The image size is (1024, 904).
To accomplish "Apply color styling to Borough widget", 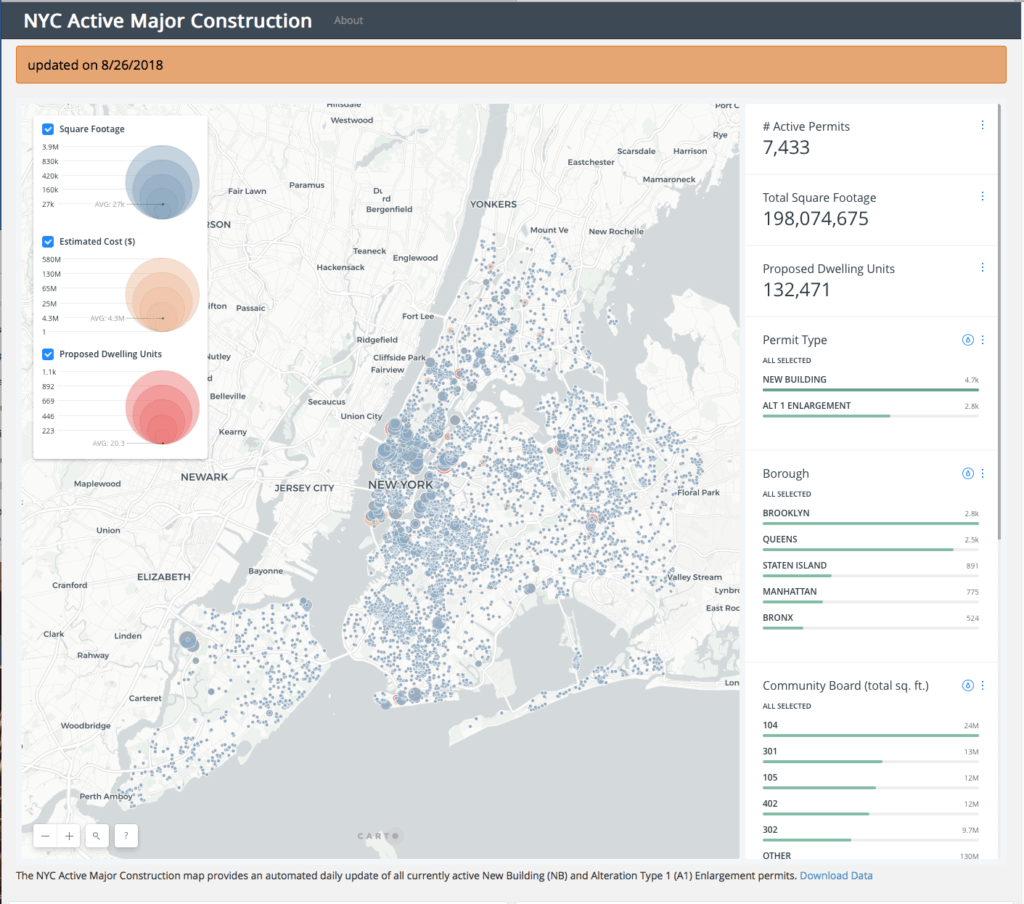I will [x=967, y=473].
